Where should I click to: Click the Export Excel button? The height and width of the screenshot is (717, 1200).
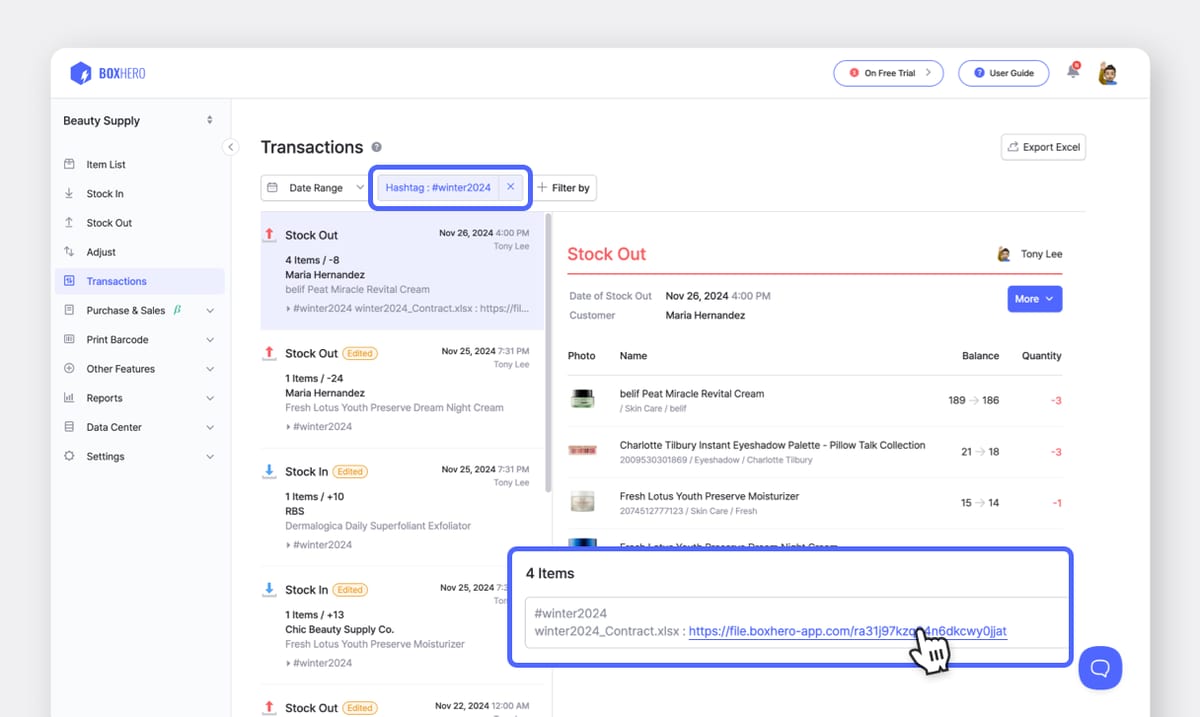1043,147
